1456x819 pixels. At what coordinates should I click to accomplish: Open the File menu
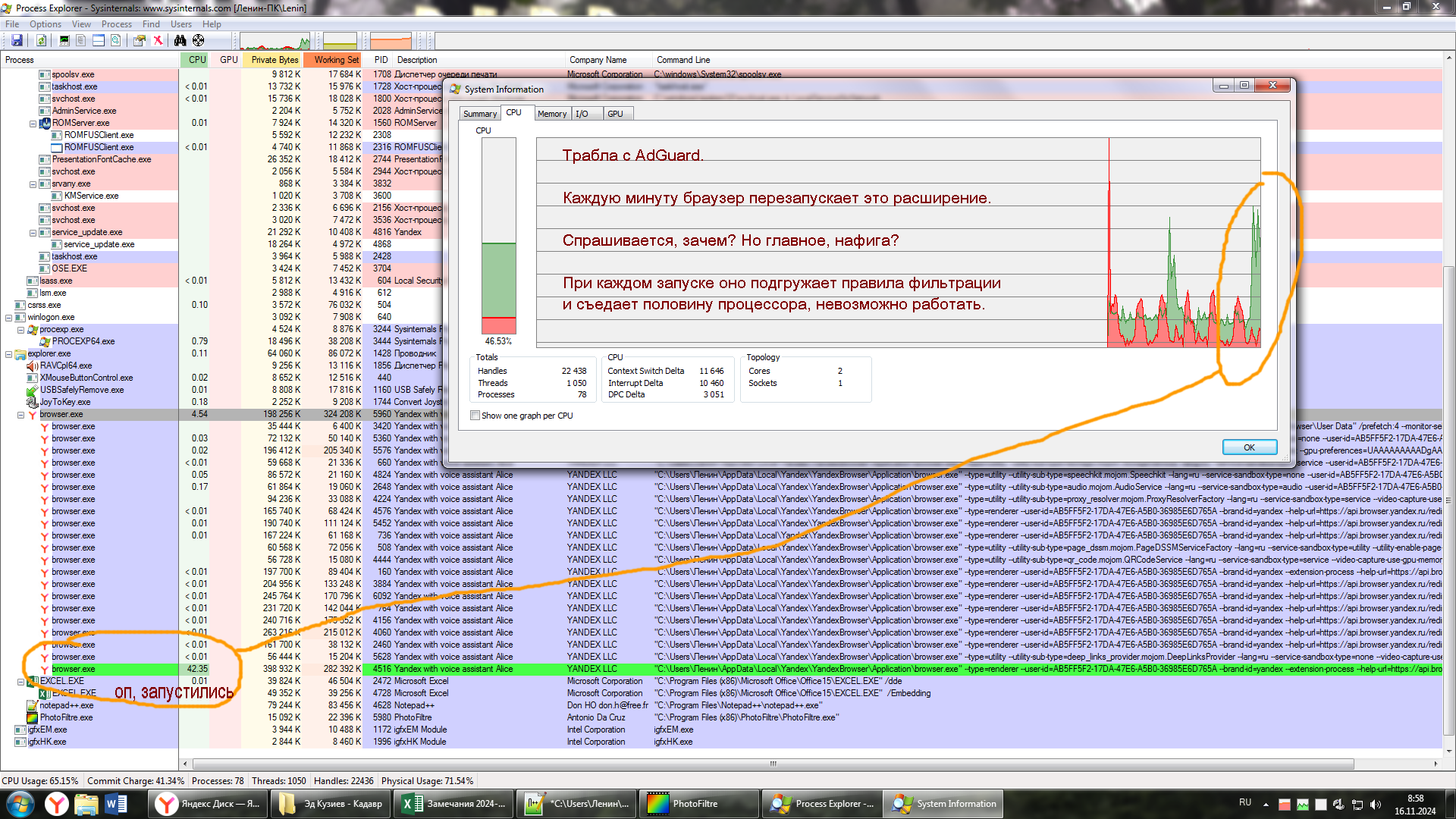(12, 24)
